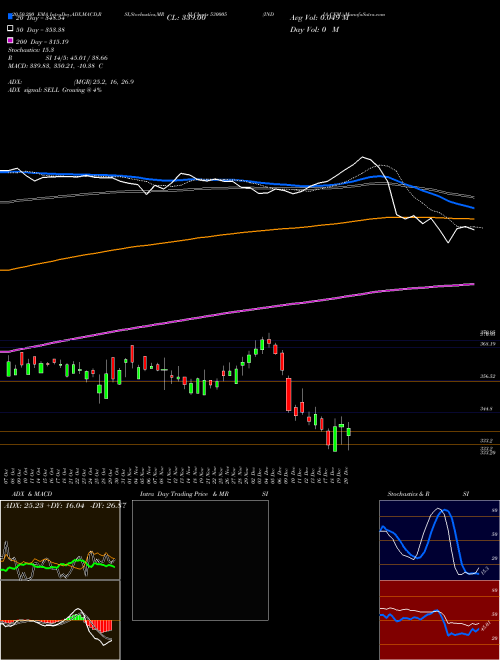This screenshot has height=660, width=500.
Task: Click the empty intraday trading price panel
Action: coord(200,560)
